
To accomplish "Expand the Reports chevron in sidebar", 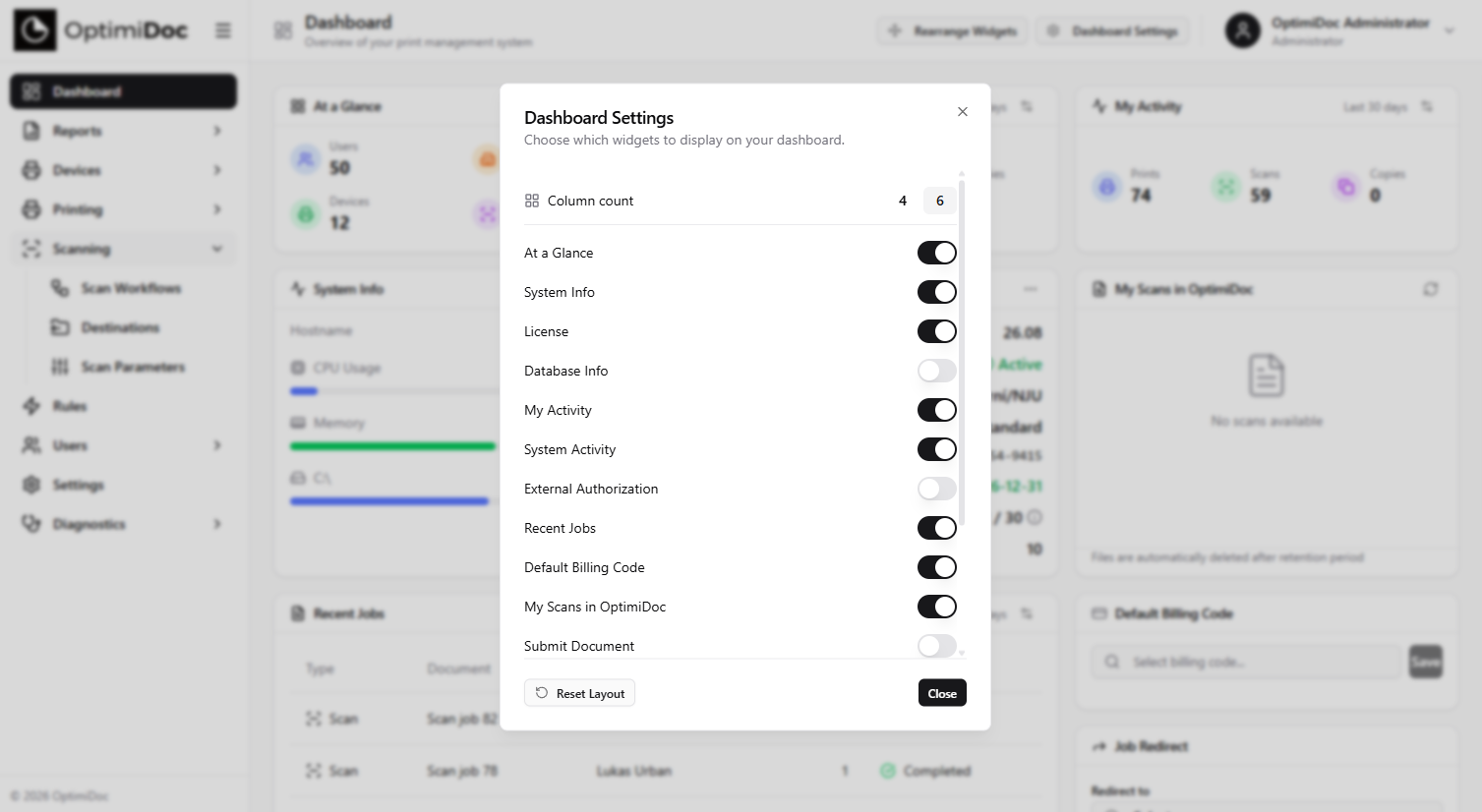I will (x=217, y=131).
